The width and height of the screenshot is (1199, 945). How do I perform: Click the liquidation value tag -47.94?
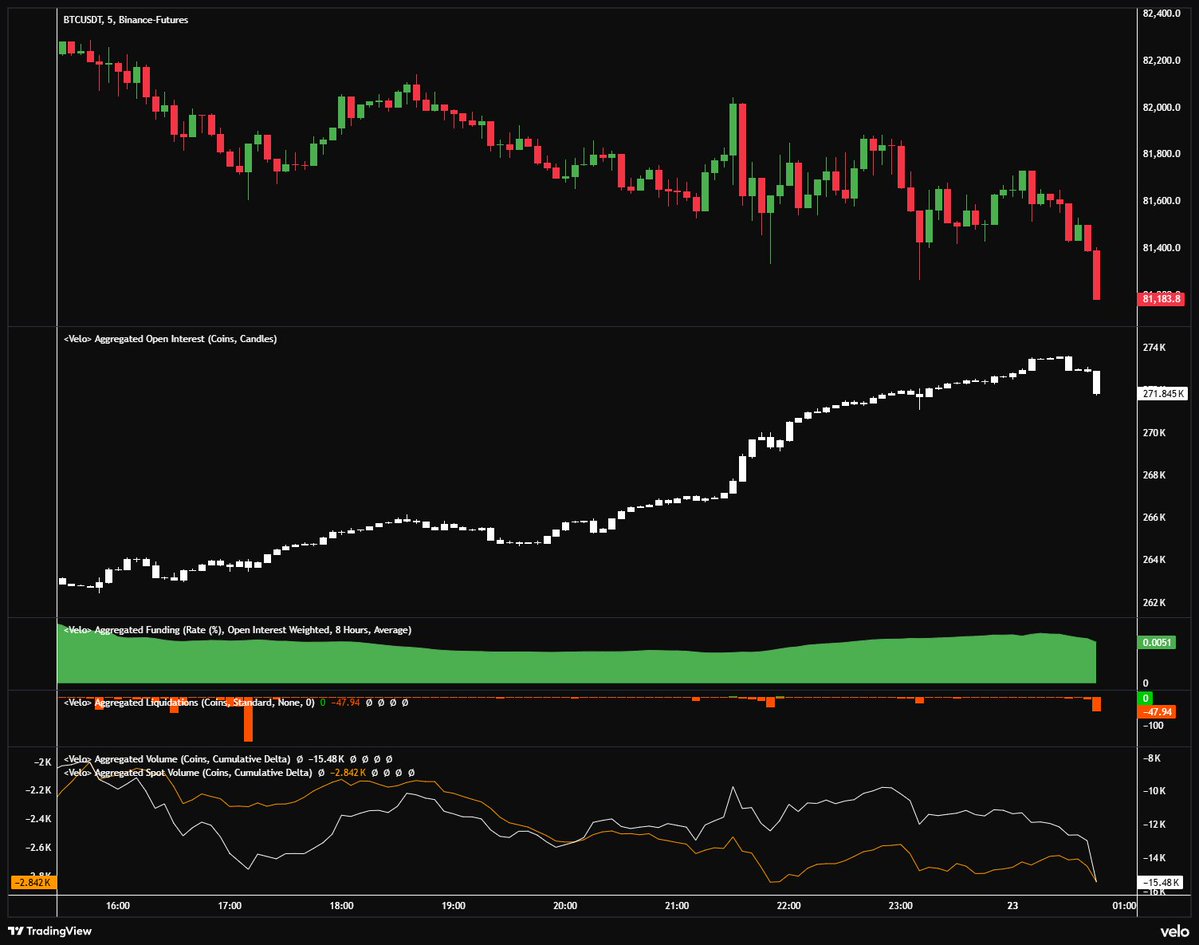coord(1158,712)
